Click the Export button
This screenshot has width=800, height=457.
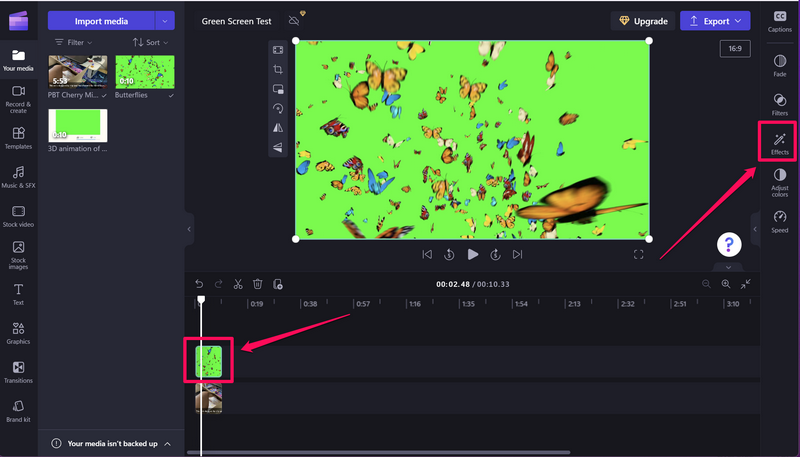pyautogui.click(x=715, y=21)
